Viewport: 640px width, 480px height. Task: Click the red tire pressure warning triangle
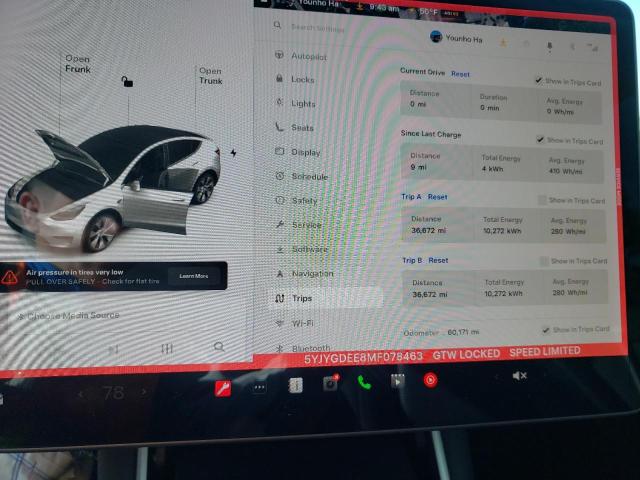9,278
